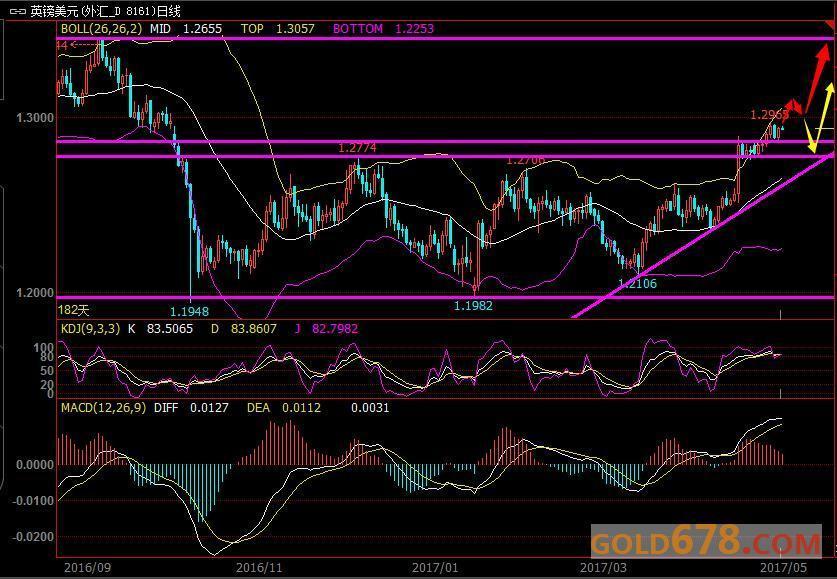Select the BOLL MID value 1.2655
The image size is (837, 579).
click(x=202, y=29)
